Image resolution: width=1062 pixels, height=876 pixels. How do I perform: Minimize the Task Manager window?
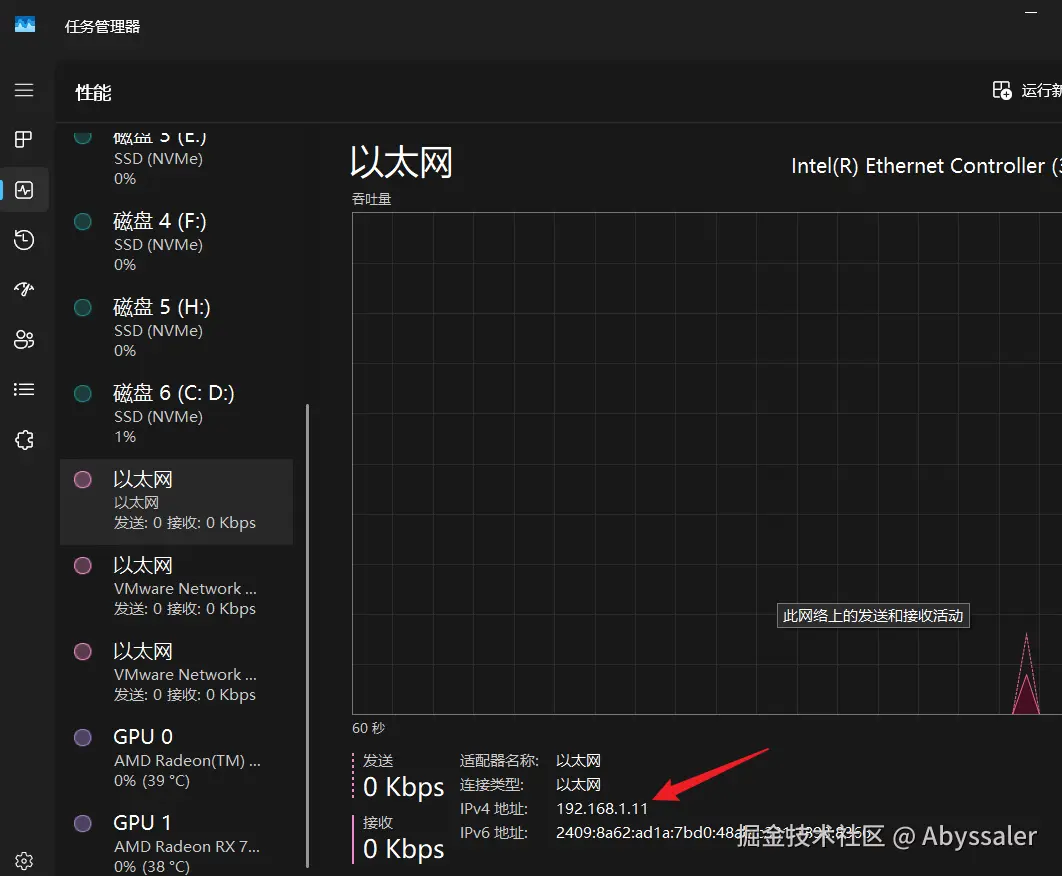point(1031,12)
